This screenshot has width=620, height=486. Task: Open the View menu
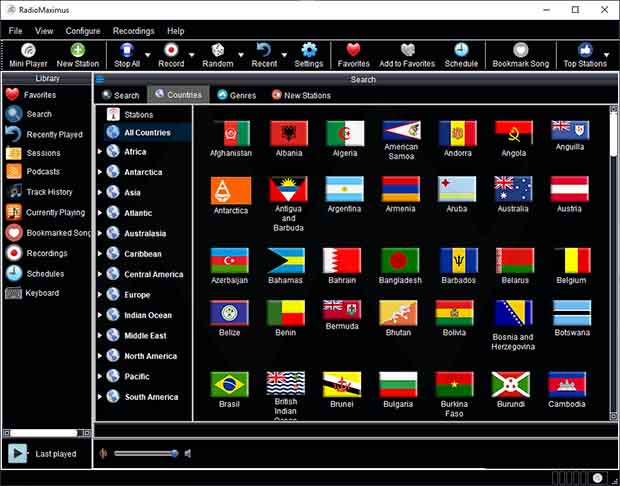(x=44, y=31)
